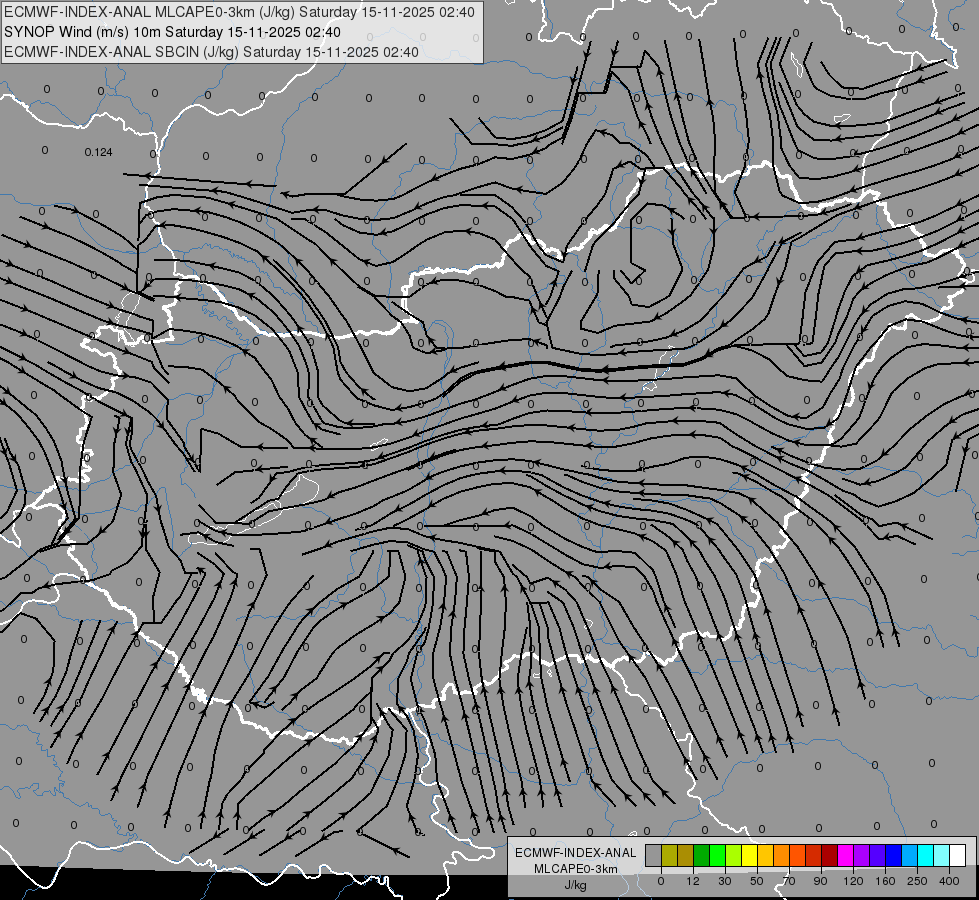Click the legend scale value 70
This screenshot has width=979, height=900.
(x=789, y=881)
